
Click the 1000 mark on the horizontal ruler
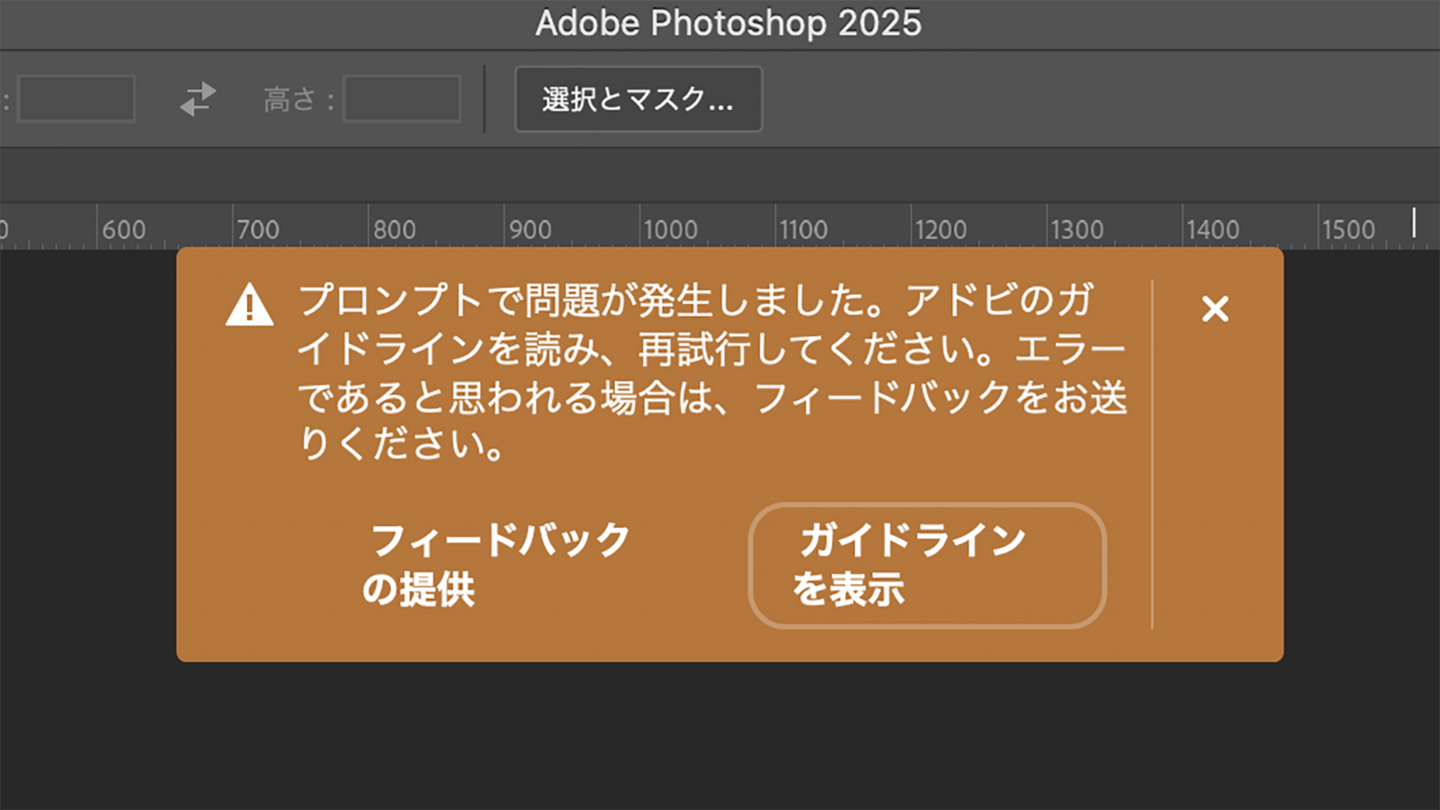click(x=670, y=230)
